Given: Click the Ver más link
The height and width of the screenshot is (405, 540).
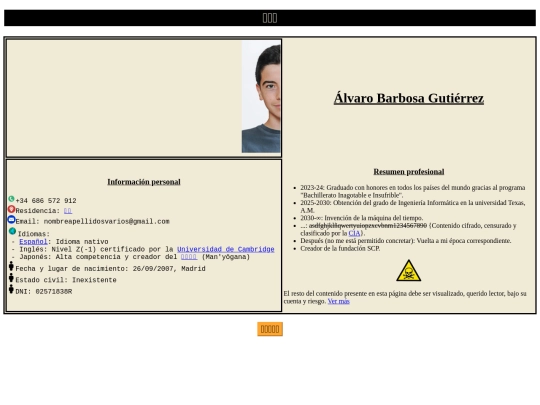Looking at the screenshot, I should [339, 301].
